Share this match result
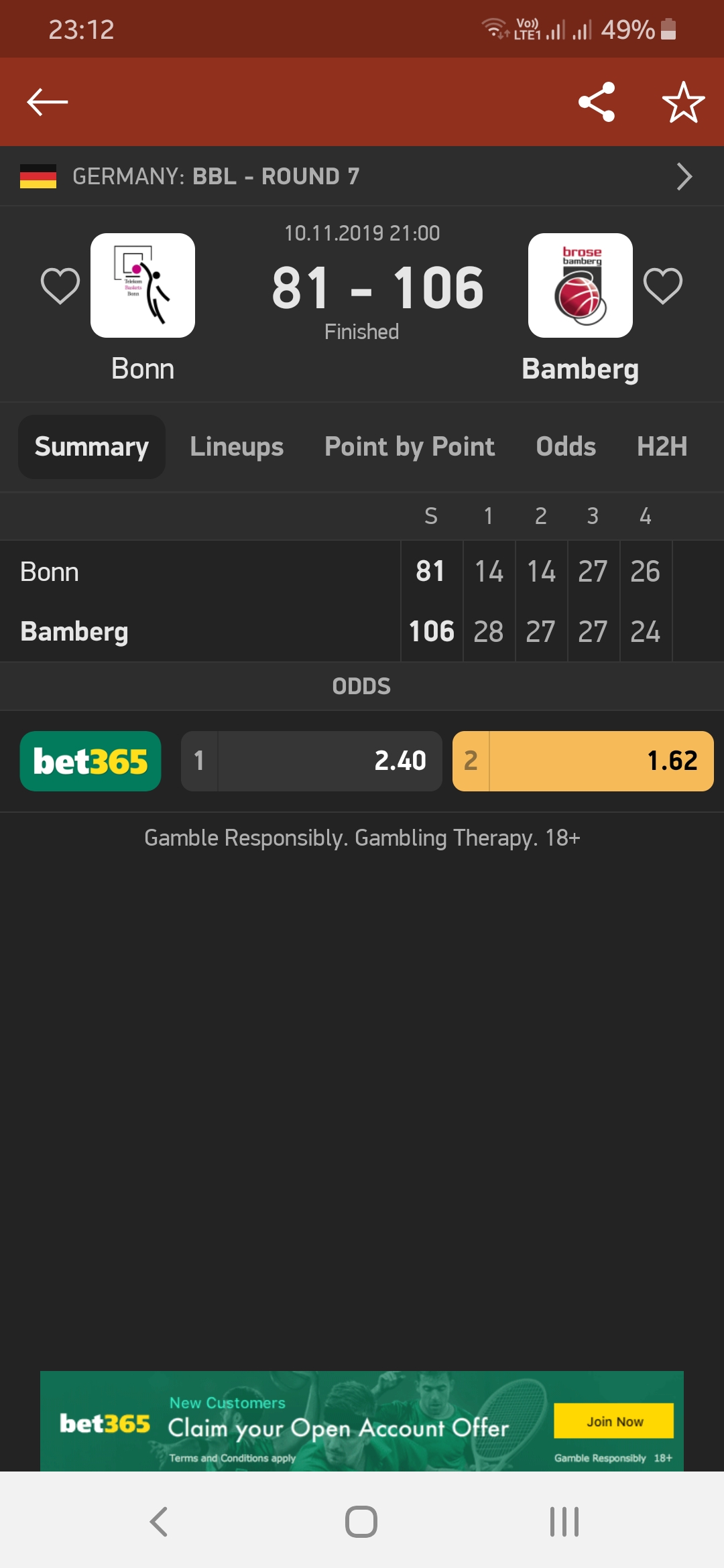Image resolution: width=724 pixels, height=1568 pixels. click(x=596, y=102)
